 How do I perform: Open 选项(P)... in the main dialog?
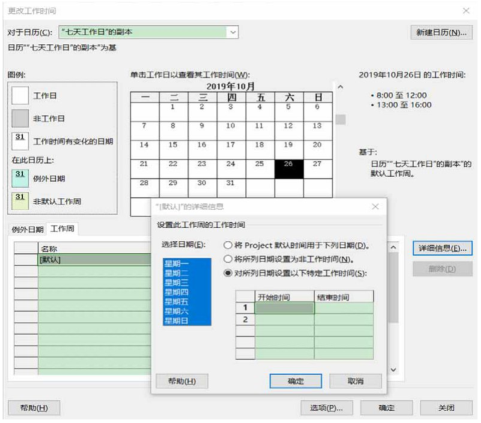pyautogui.click(x=326, y=408)
